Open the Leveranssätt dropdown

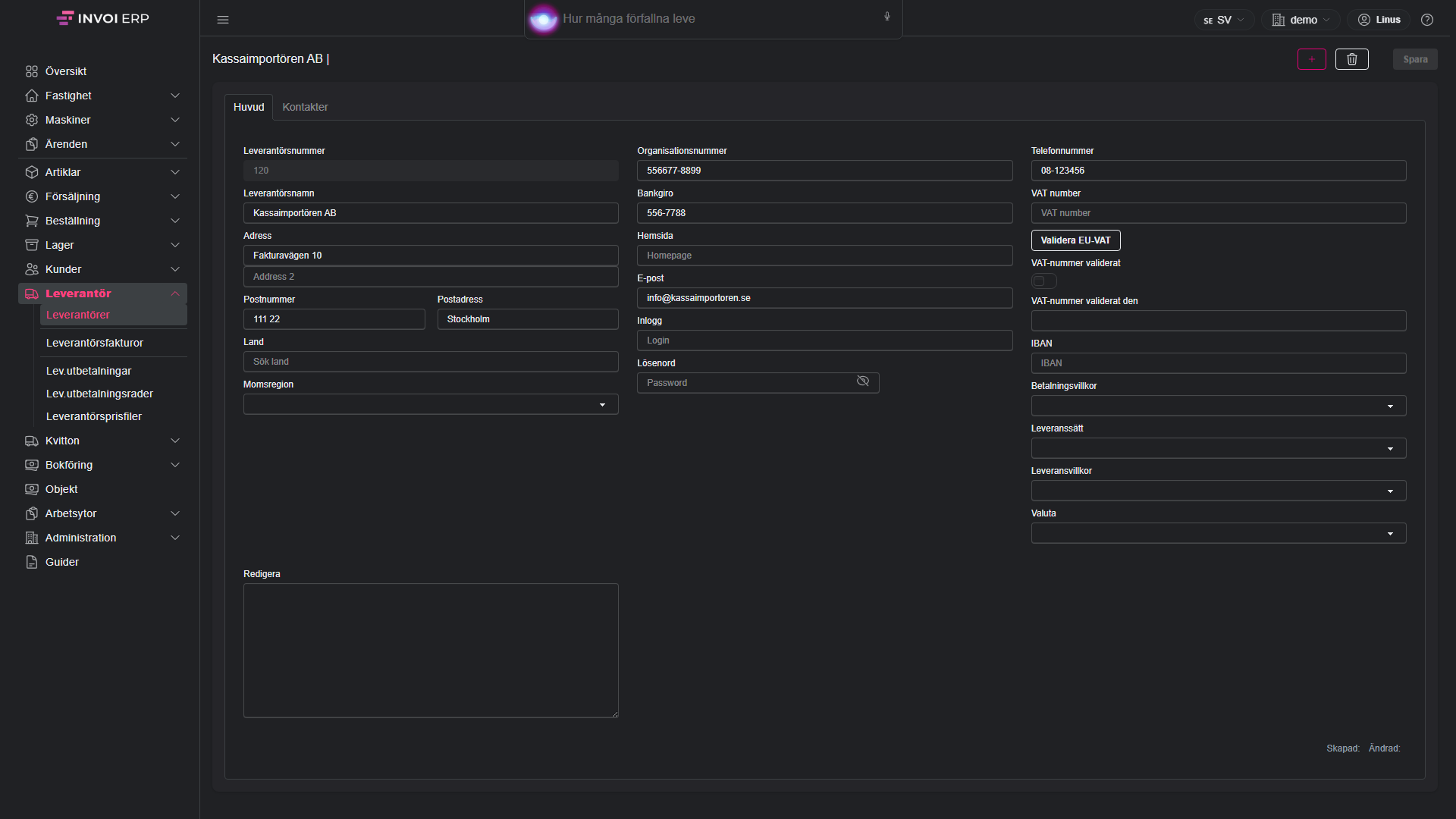tap(1218, 448)
